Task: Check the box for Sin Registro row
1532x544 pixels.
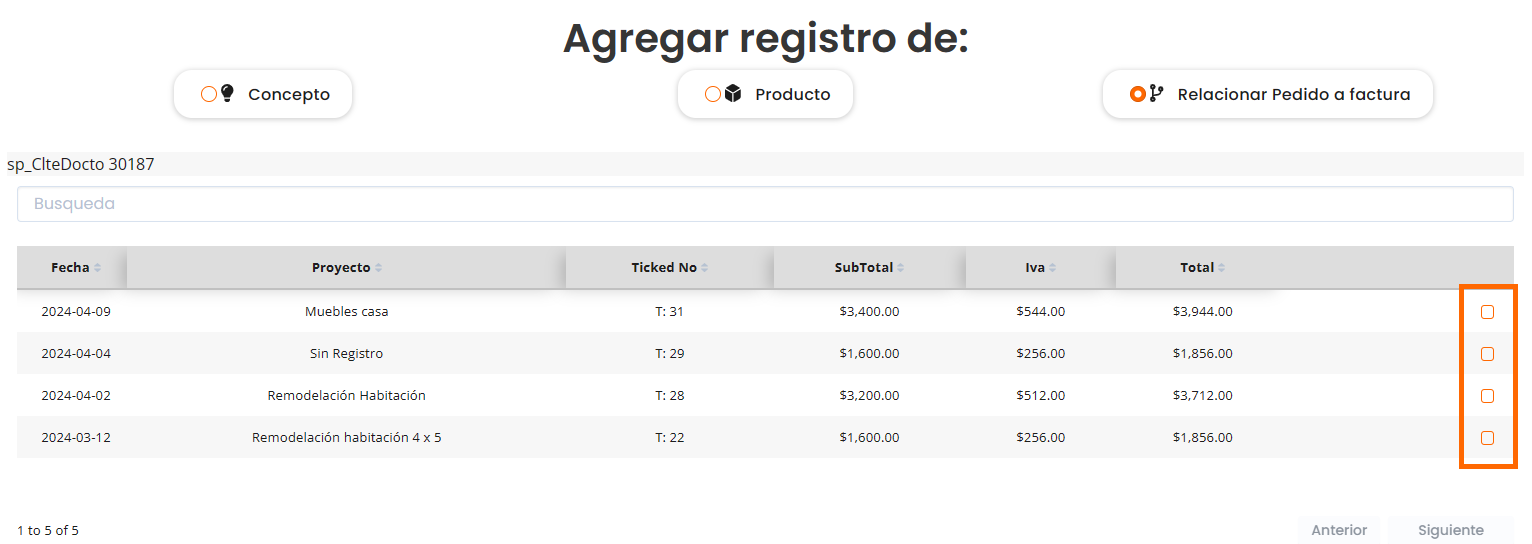Action: (x=1487, y=354)
